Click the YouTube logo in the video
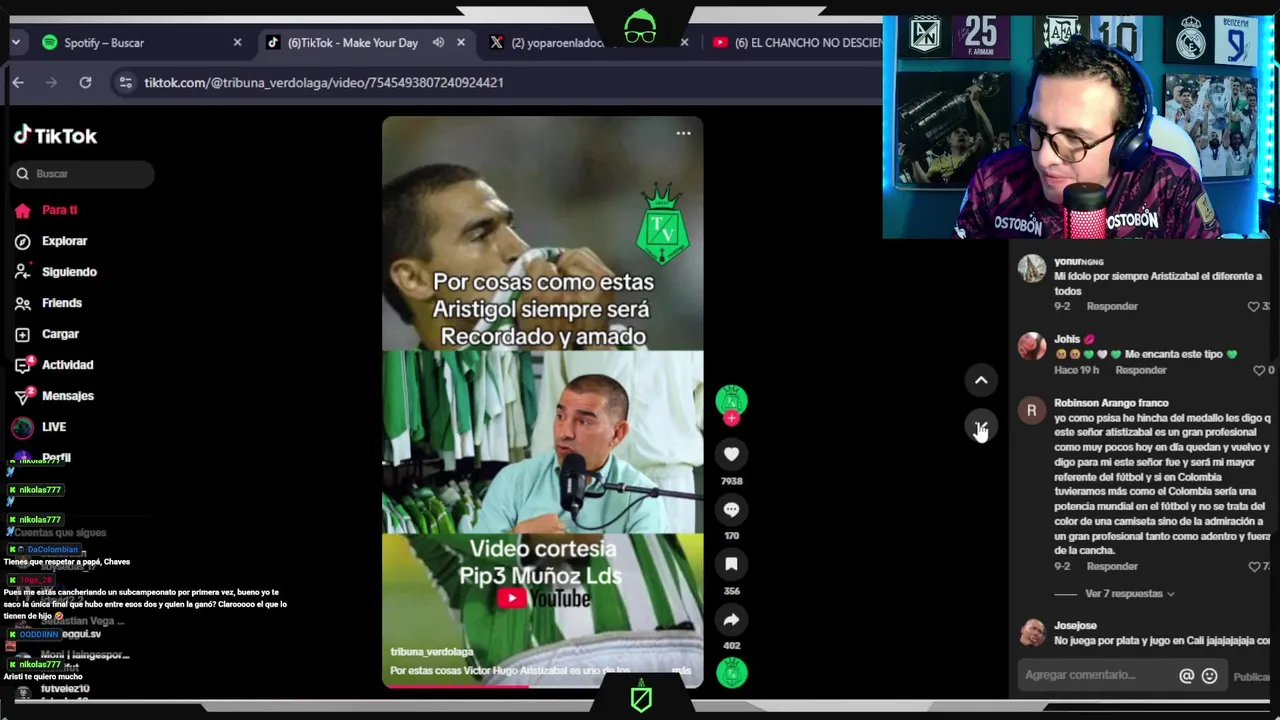Image resolution: width=1280 pixels, height=720 pixels. (x=546, y=598)
